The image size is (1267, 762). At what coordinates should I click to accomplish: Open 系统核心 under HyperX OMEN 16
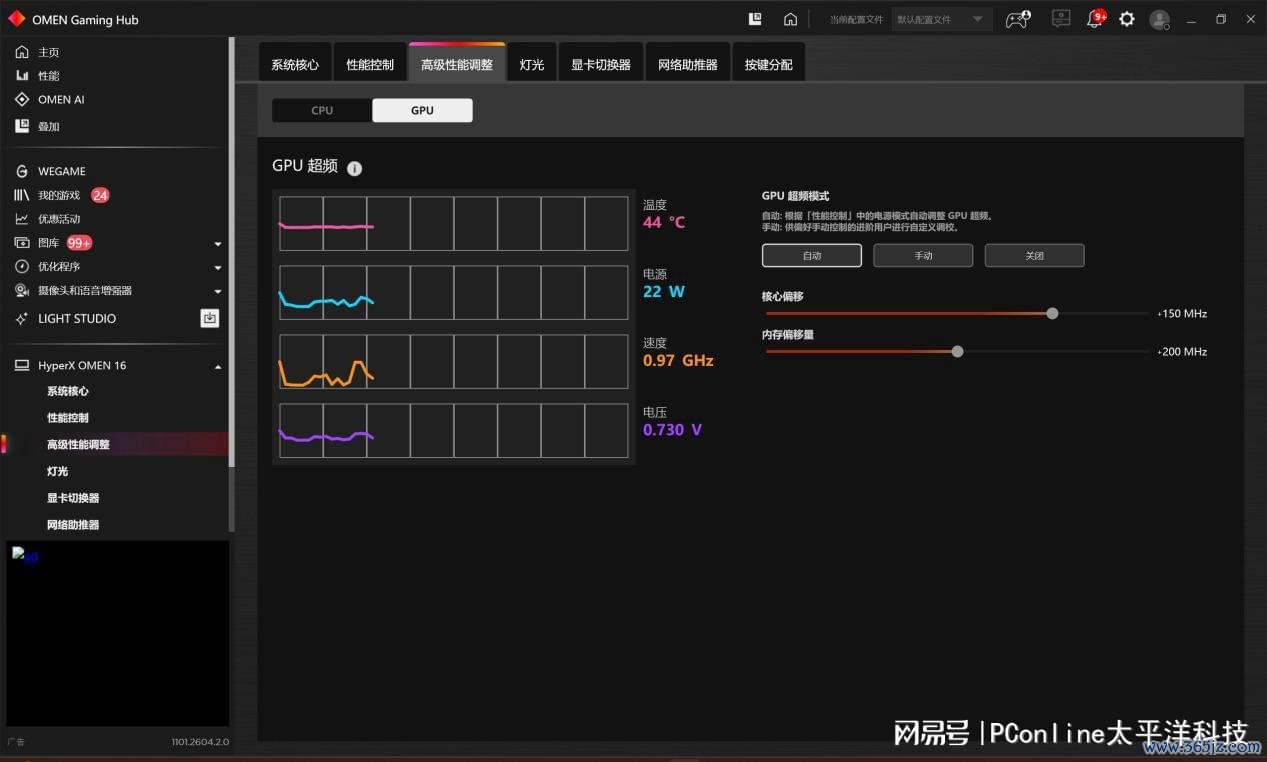(x=68, y=391)
